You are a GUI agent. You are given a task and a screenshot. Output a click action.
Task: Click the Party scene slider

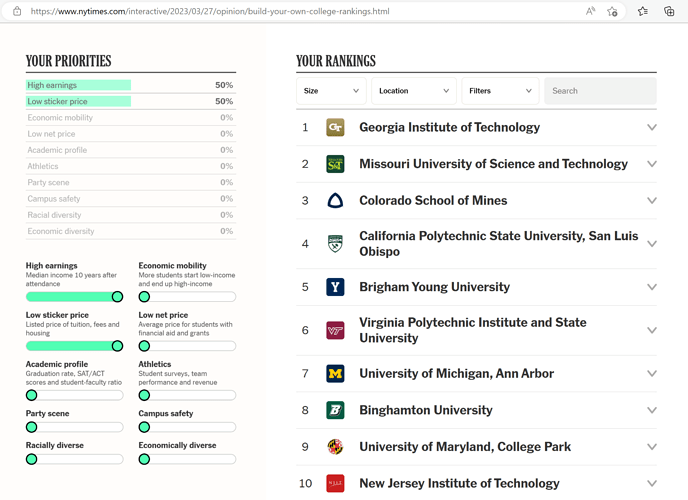coord(75,427)
